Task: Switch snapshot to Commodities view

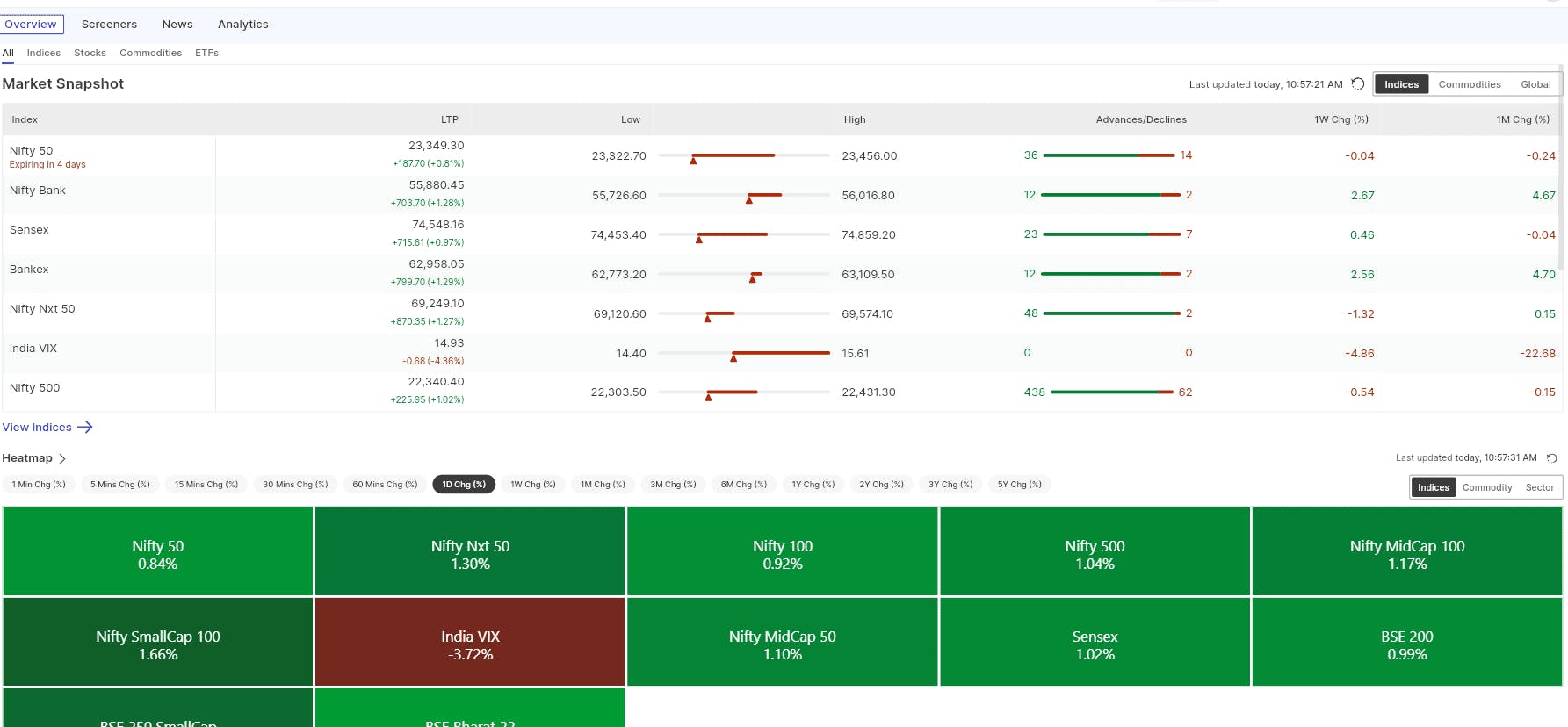Action: [1469, 84]
